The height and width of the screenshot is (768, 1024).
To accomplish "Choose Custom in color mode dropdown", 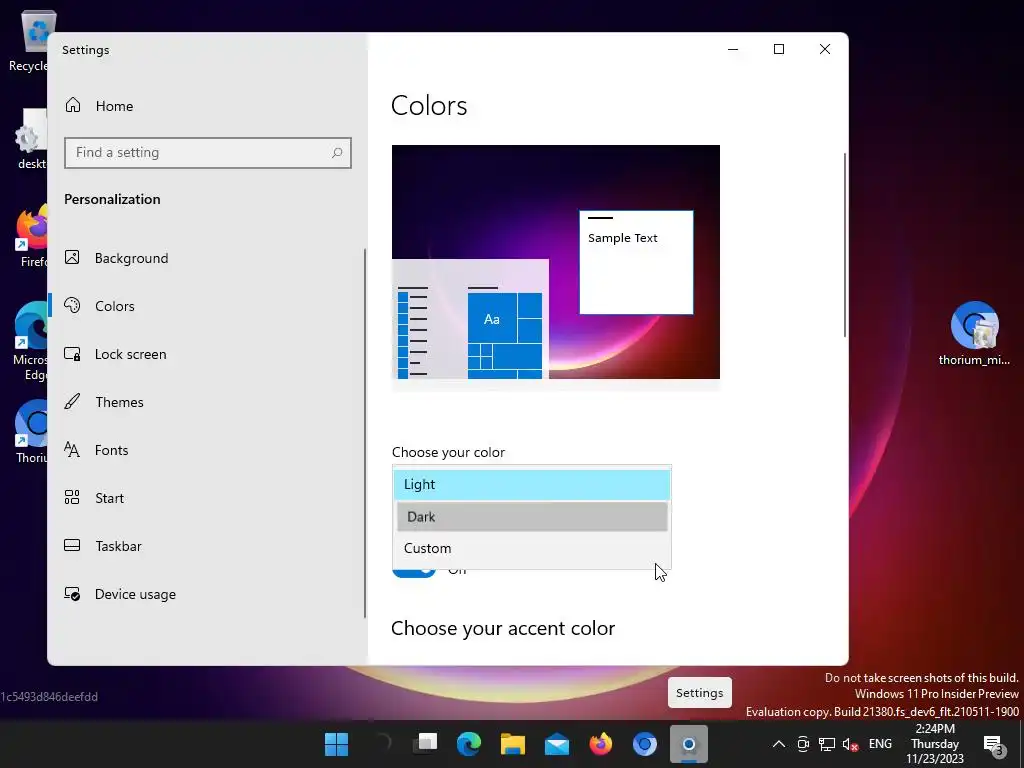I will 532,549.
